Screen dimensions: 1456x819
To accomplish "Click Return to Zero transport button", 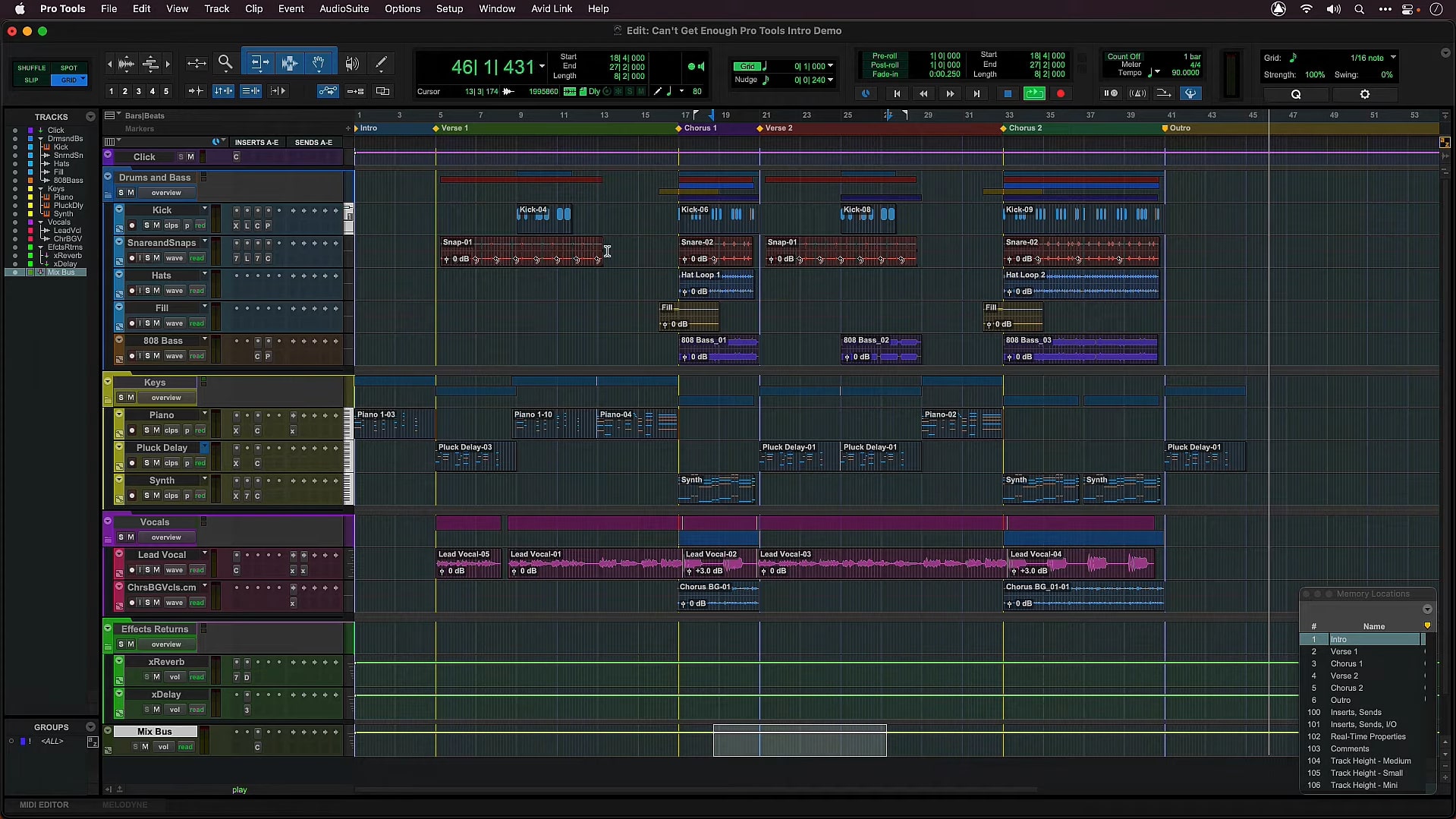I will [x=897, y=93].
